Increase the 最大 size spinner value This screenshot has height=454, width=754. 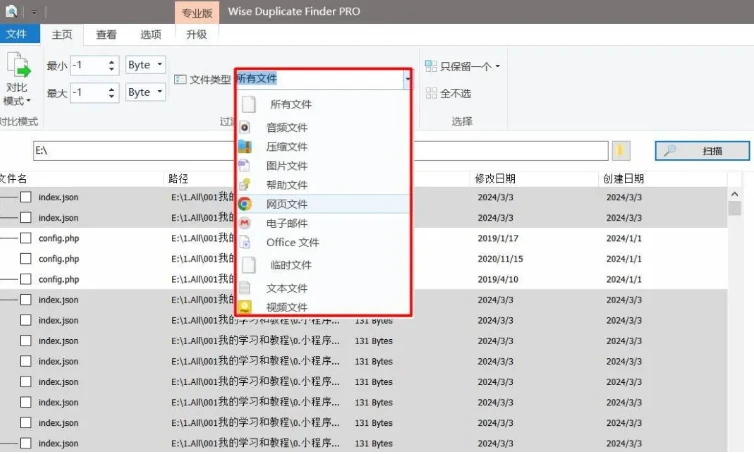112,88
